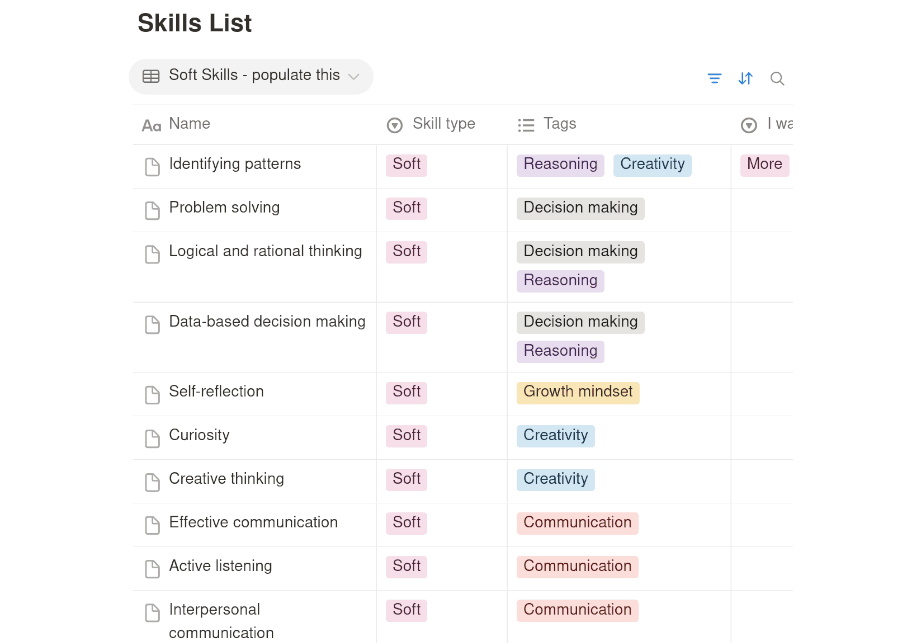This screenshot has height=643, width=900.
Task: Open the Name column header menu
Action: click(189, 124)
